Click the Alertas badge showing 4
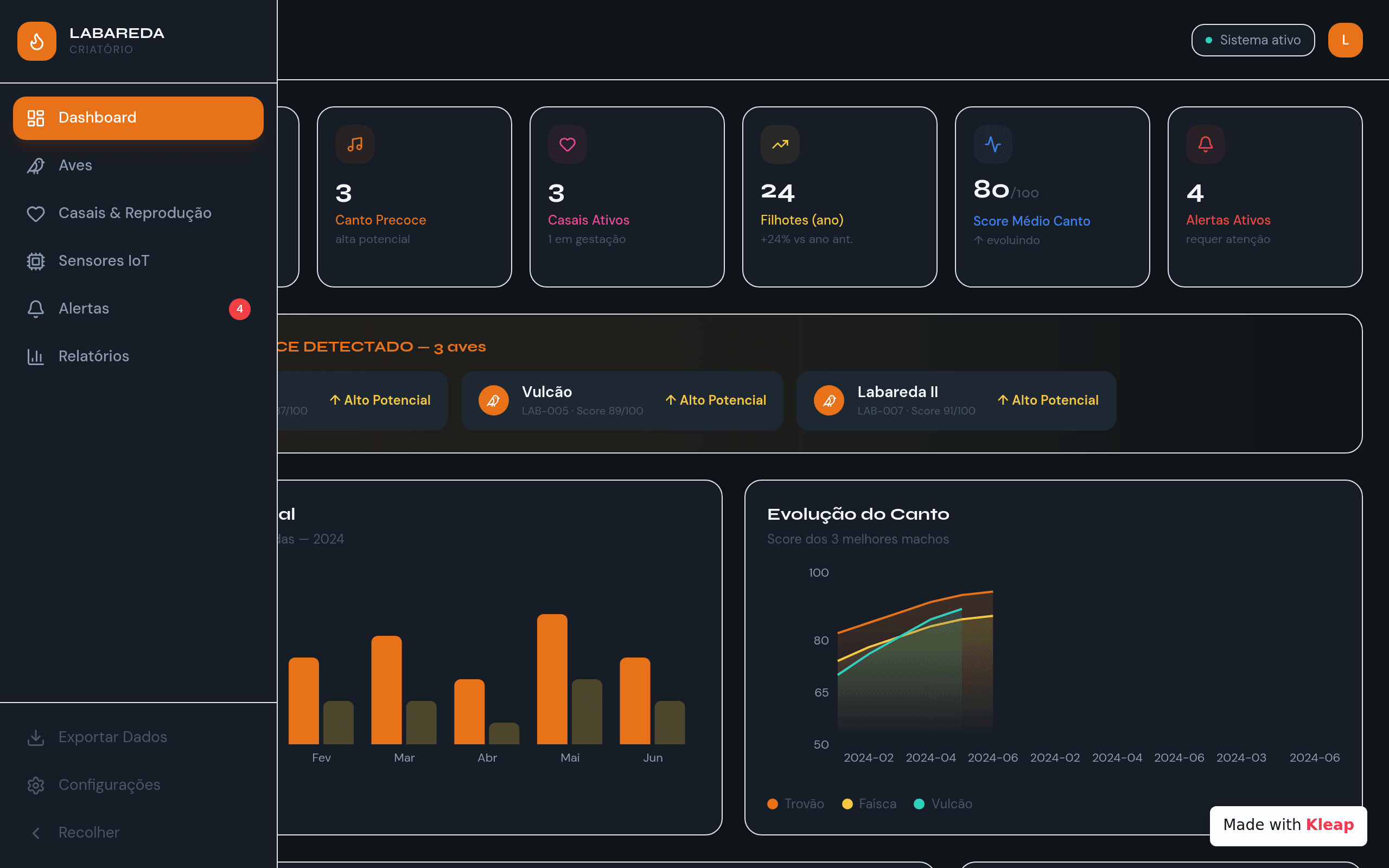The width and height of the screenshot is (1389, 868). (x=239, y=309)
